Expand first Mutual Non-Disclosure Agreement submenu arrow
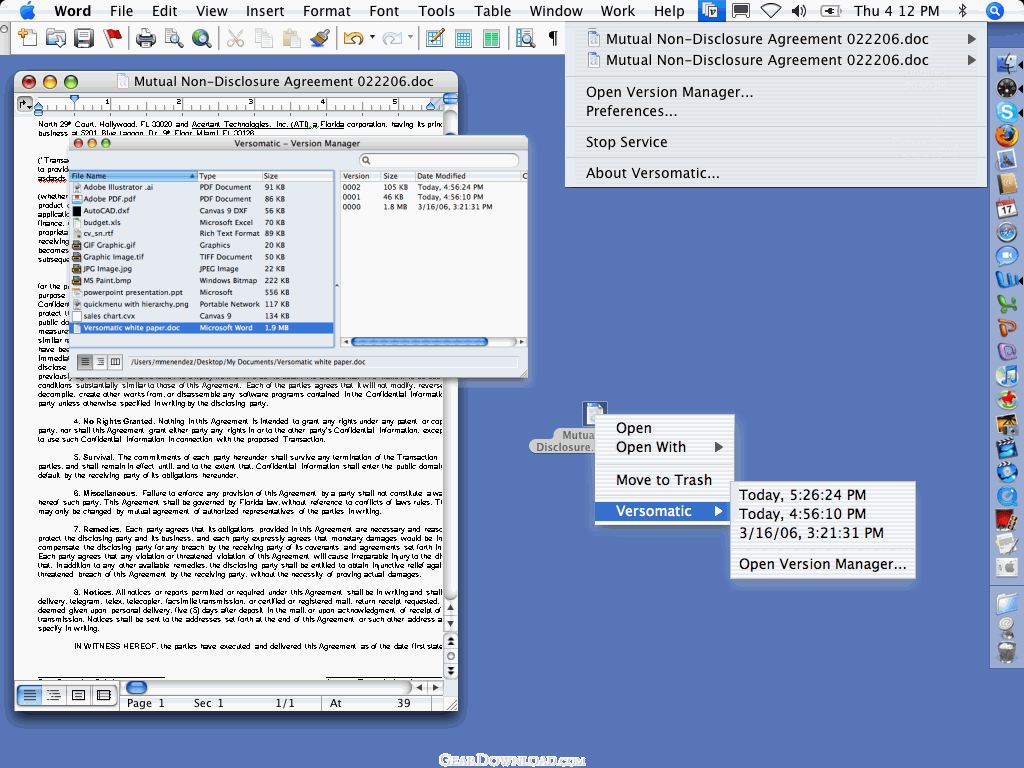The image size is (1024, 768). (x=972, y=39)
